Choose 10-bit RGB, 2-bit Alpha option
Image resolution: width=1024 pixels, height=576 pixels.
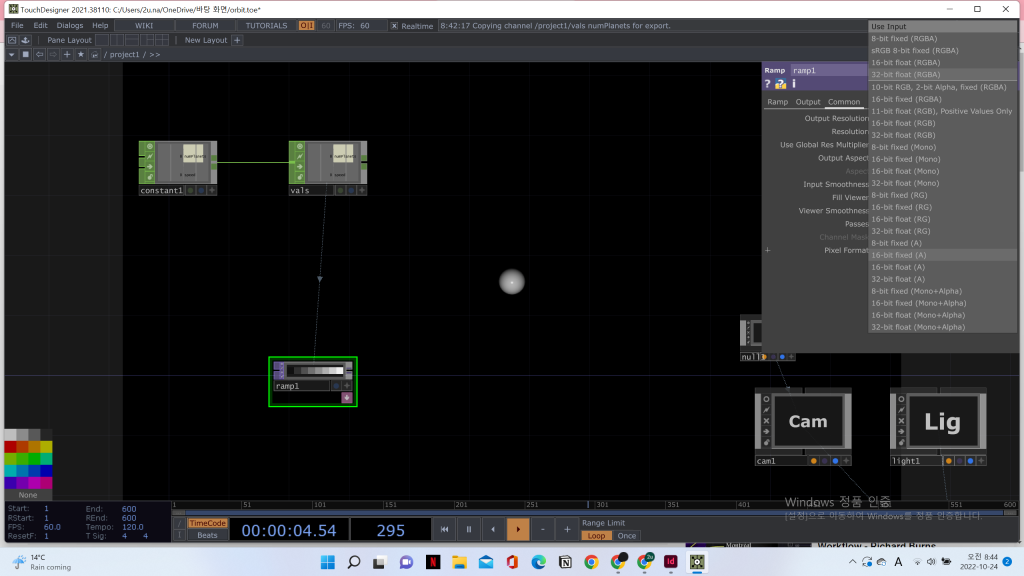(x=942, y=87)
